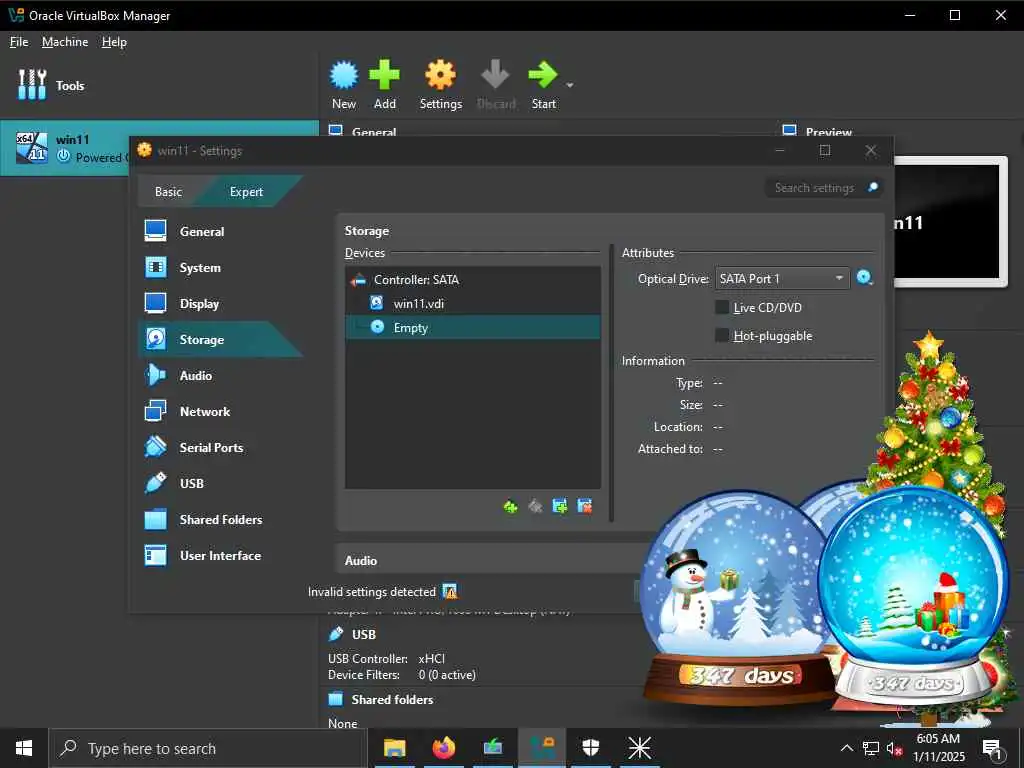
Task: Enable the Hot-pluggable checkbox
Action: (x=722, y=335)
